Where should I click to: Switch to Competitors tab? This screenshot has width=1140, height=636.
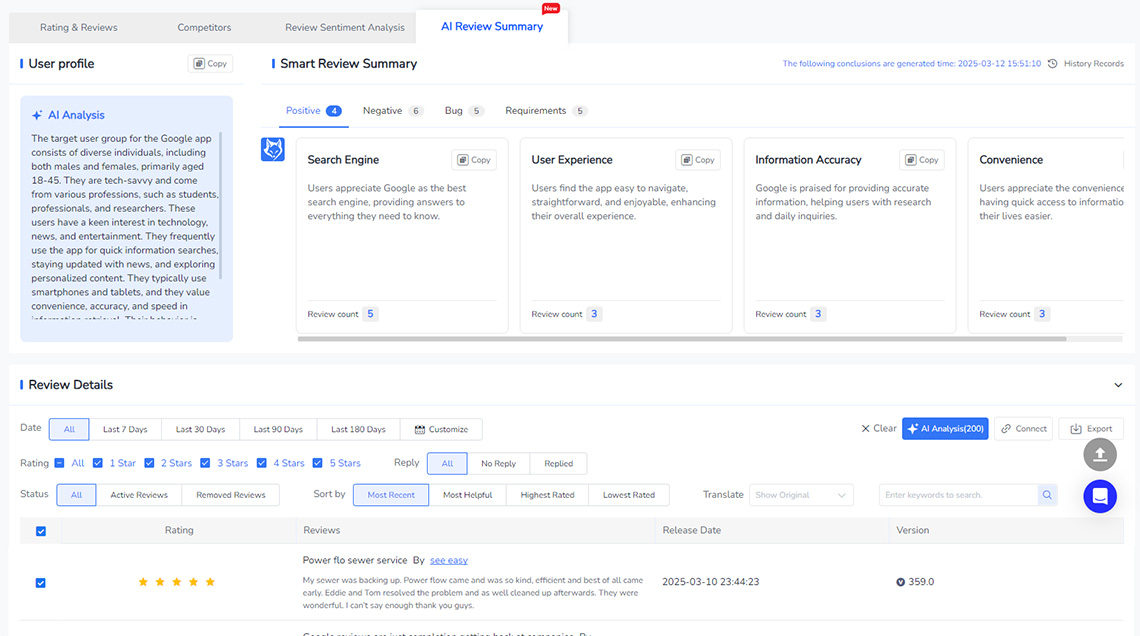tap(204, 28)
